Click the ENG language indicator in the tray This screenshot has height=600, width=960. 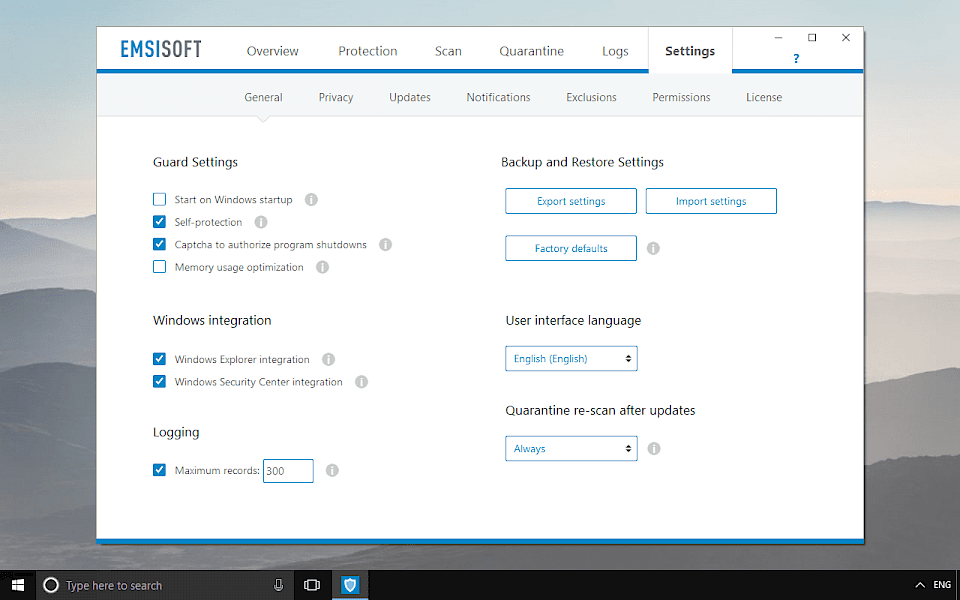pos(942,585)
